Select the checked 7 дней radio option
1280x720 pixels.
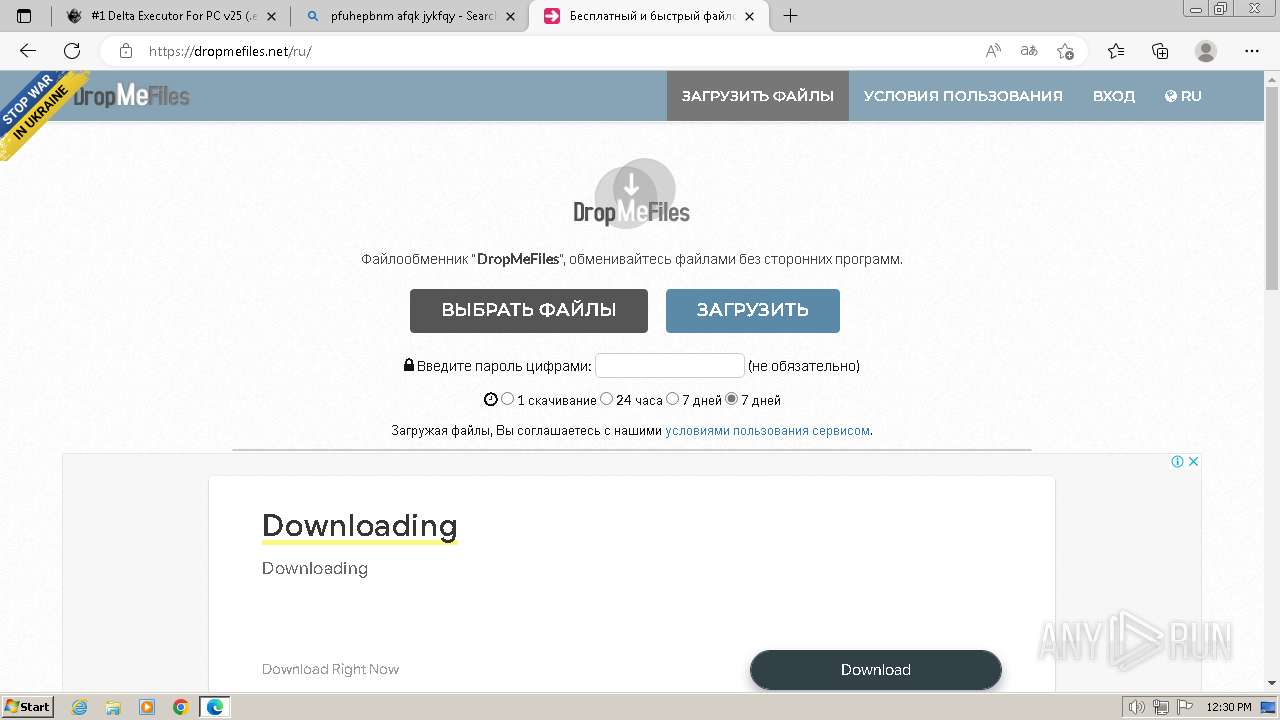coord(732,399)
